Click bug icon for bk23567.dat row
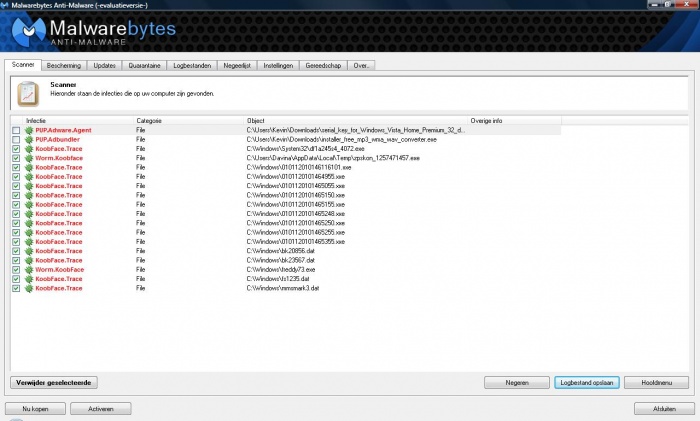This screenshot has height=421, width=700. click(29, 260)
